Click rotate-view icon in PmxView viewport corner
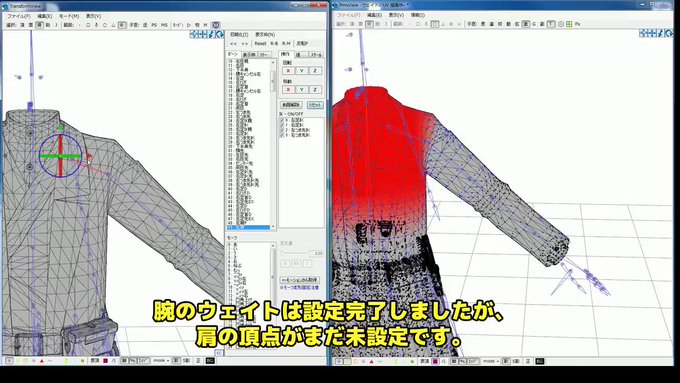680x383 pixels. 668,33
